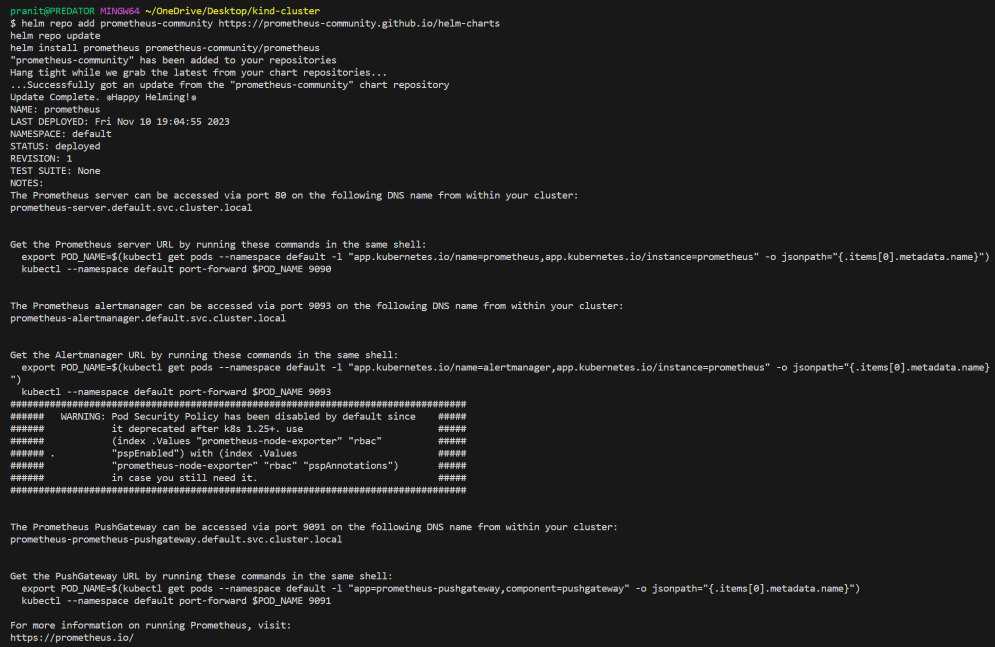Click the 'STATUS: deployed' line

55,146
